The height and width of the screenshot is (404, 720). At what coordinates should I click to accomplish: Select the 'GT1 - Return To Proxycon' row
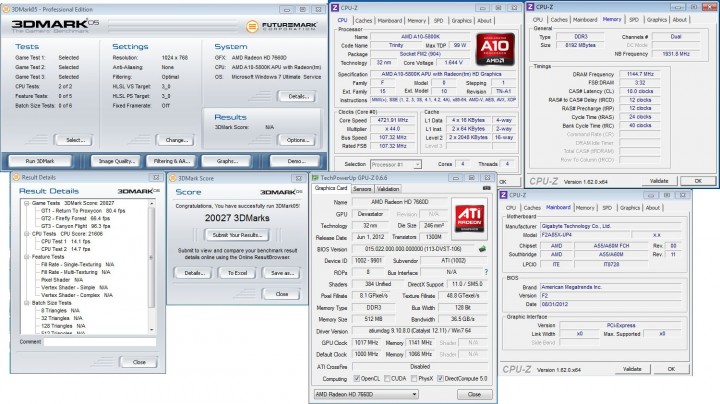tap(83, 211)
